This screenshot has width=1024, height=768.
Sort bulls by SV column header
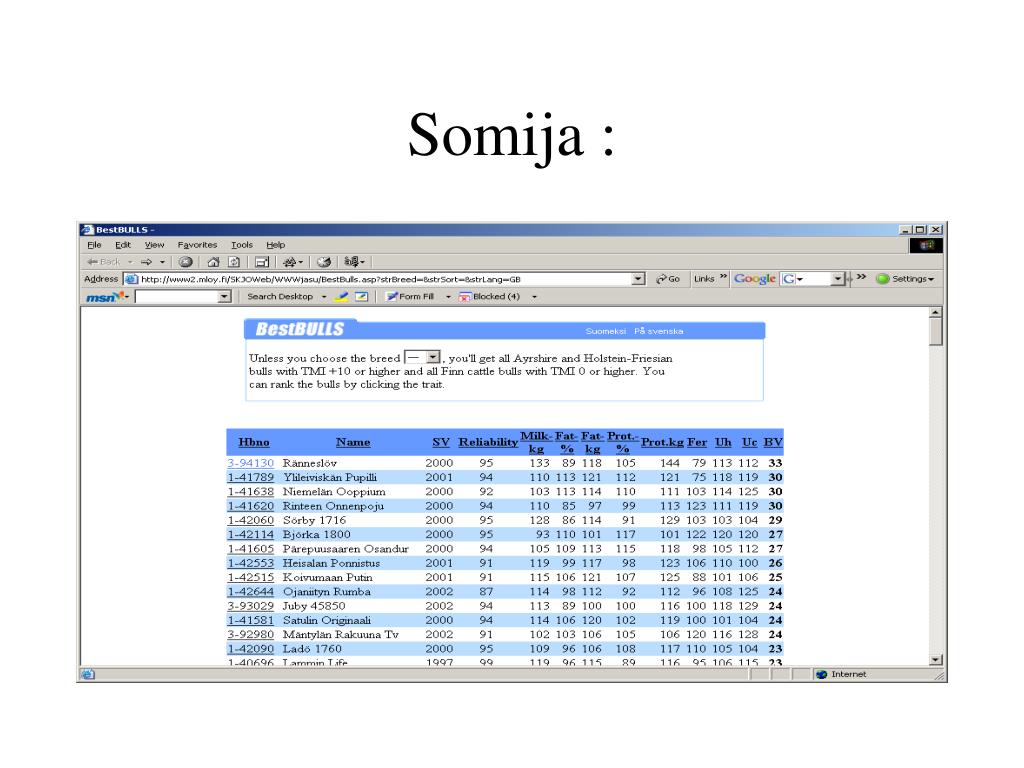click(x=441, y=442)
